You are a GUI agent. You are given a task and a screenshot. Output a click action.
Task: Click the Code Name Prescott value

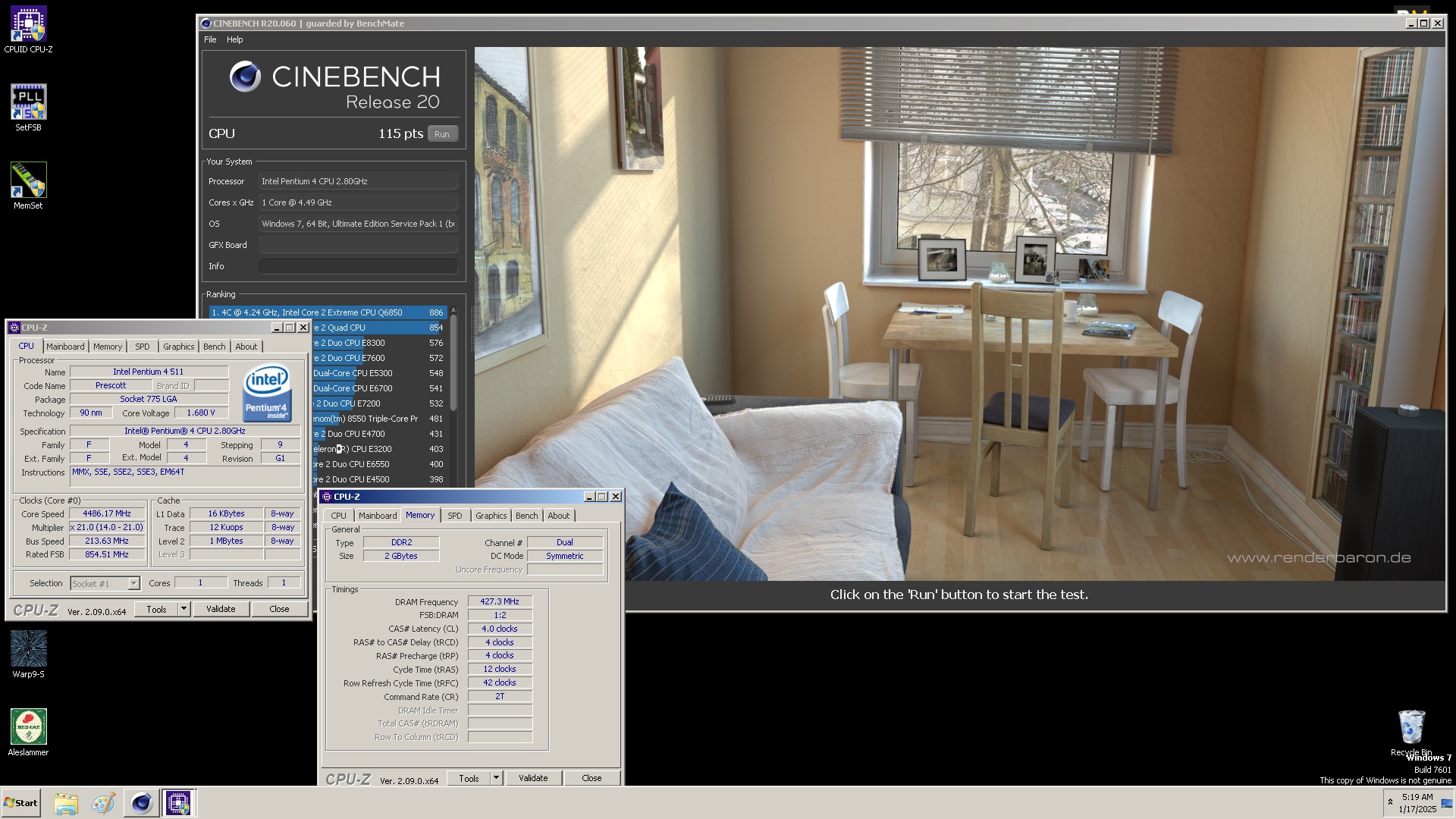tap(111, 385)
